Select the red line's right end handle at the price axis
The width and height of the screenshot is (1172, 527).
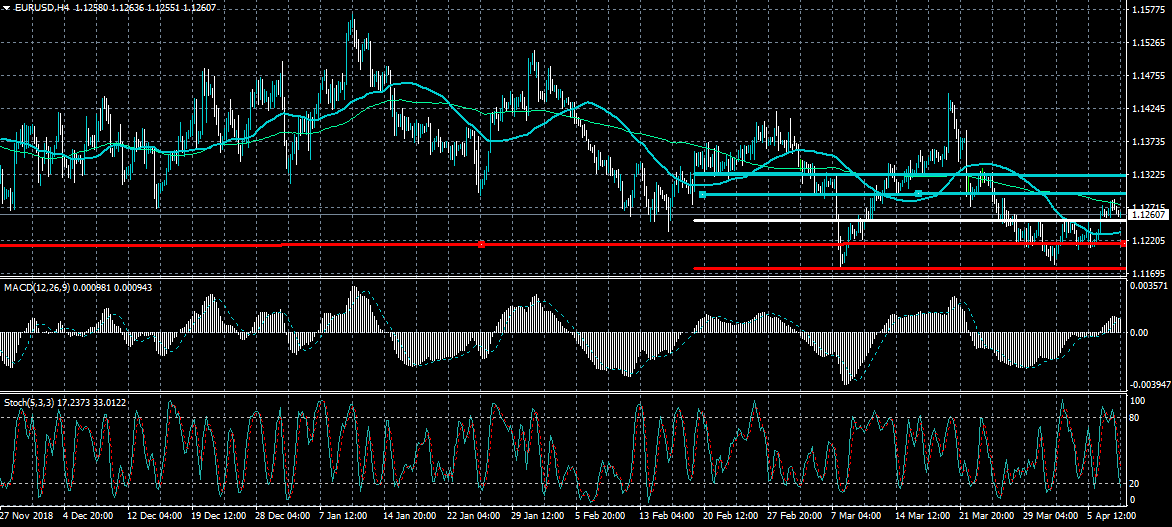point(1123,244)
